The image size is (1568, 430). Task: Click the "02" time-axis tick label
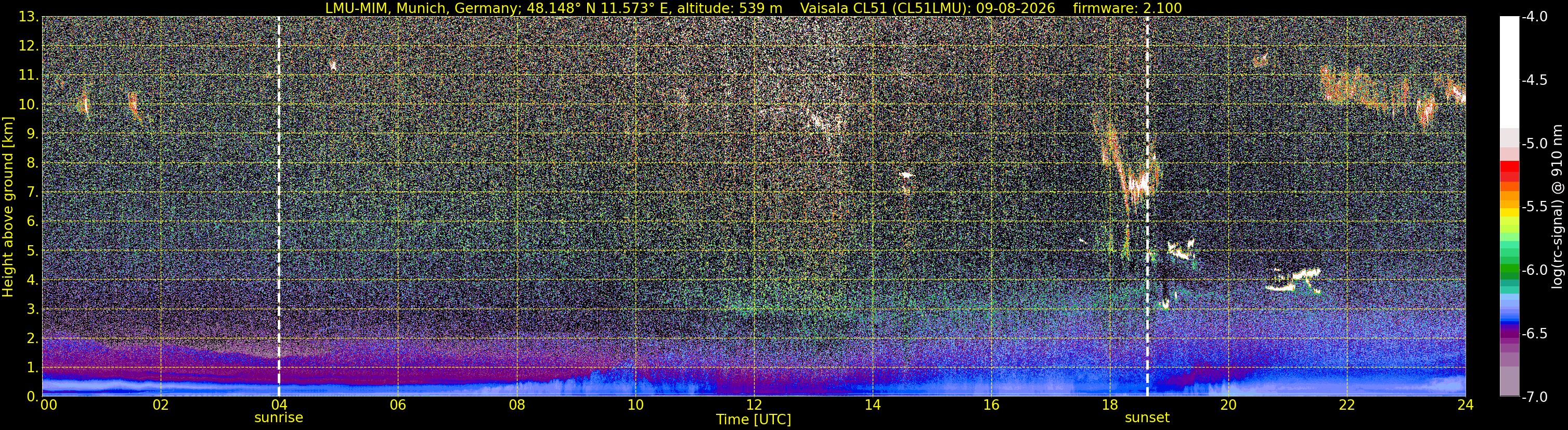point(160,405)
